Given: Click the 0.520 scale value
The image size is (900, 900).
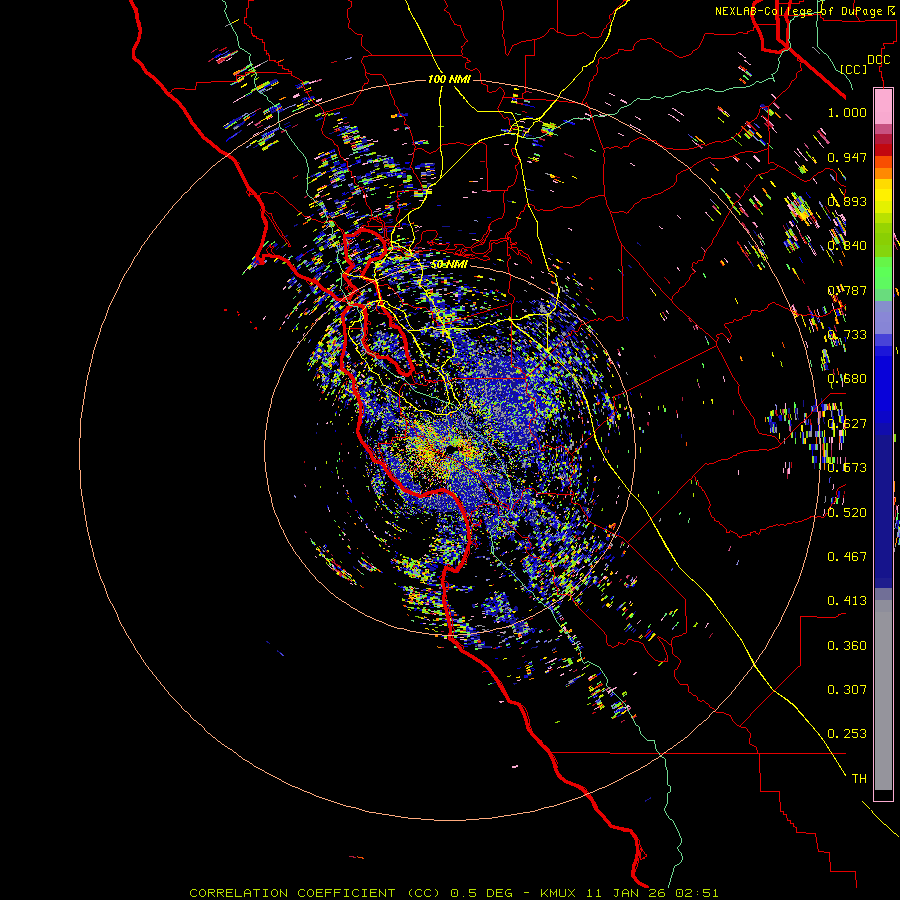Looking at the screenshot, I should pyautogui.click(x=847, y=513).
